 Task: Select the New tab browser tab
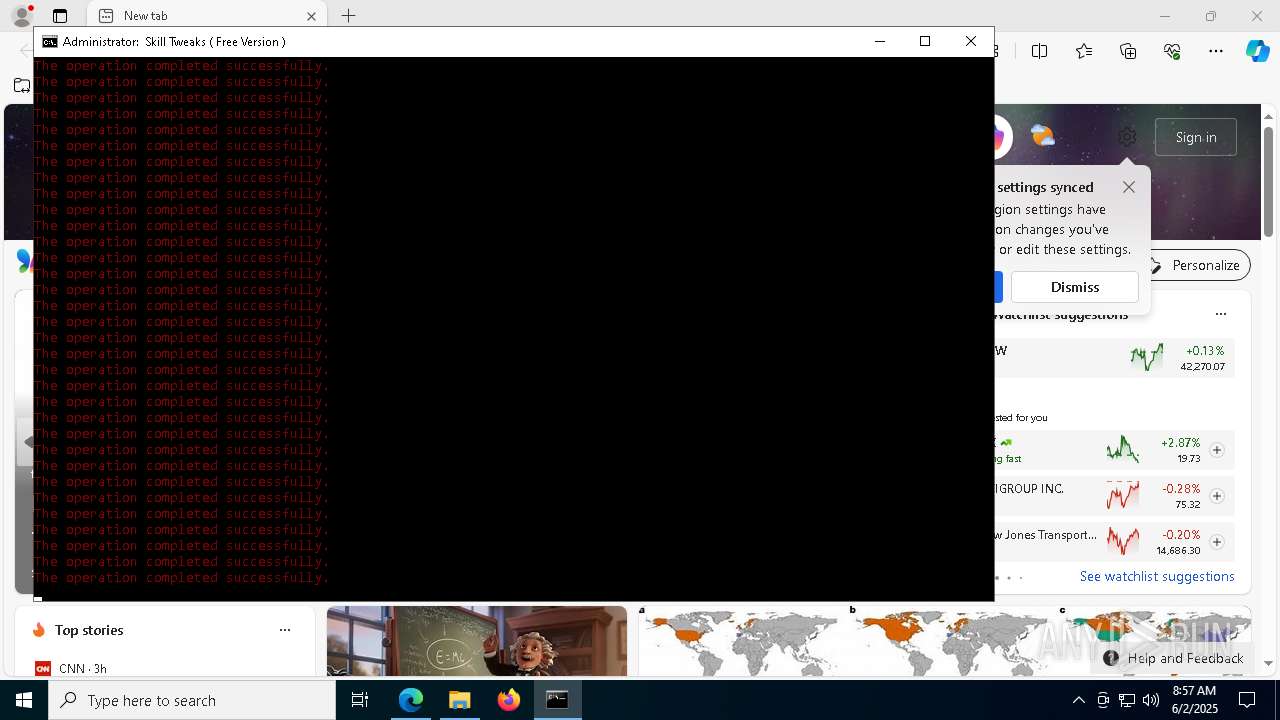[x=207, y=16]
